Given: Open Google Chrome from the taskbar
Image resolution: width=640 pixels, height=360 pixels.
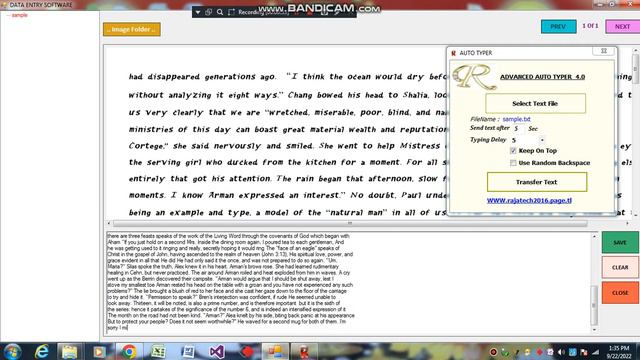Looking at the screenshot, I should point(129,352).
